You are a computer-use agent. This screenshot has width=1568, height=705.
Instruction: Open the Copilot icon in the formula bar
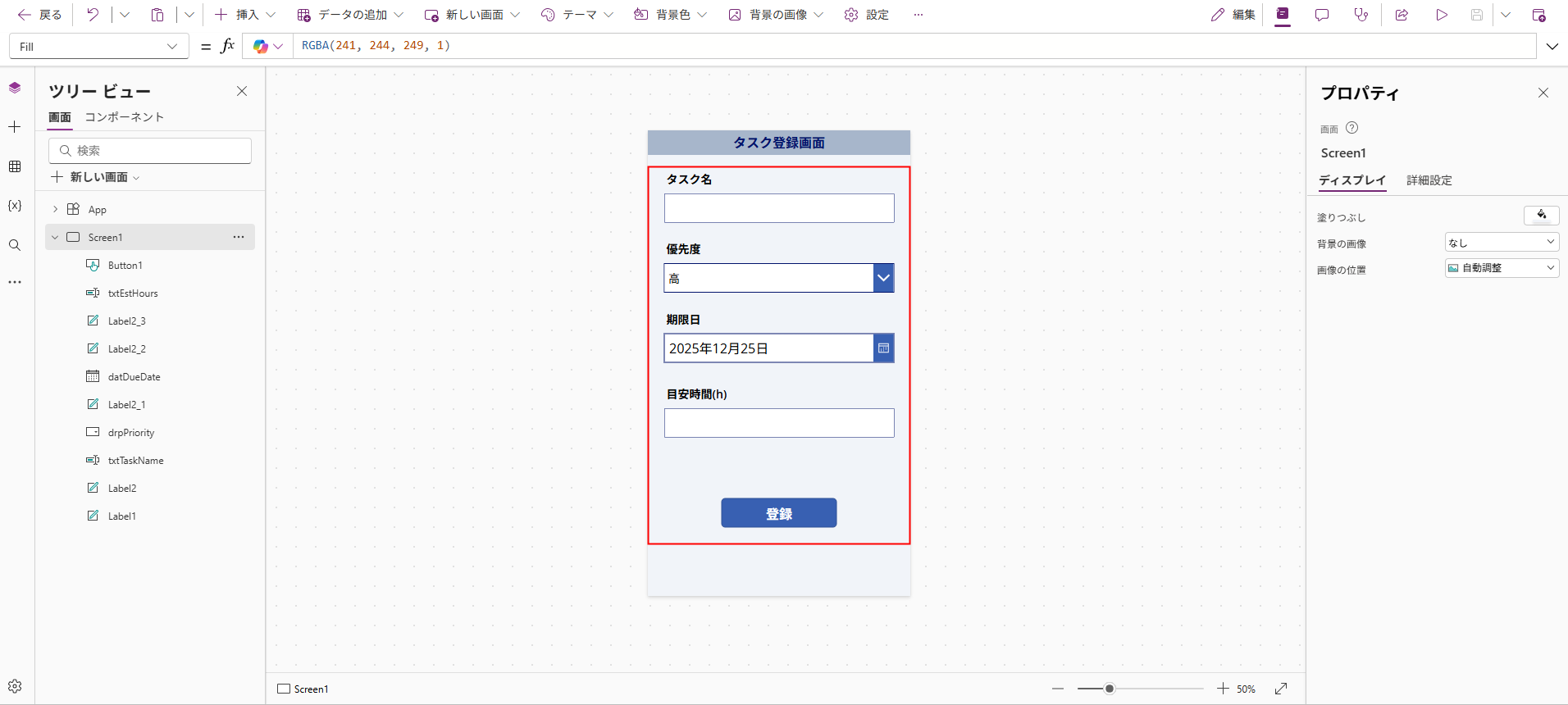pyautogui.click(x=261, y=47)
